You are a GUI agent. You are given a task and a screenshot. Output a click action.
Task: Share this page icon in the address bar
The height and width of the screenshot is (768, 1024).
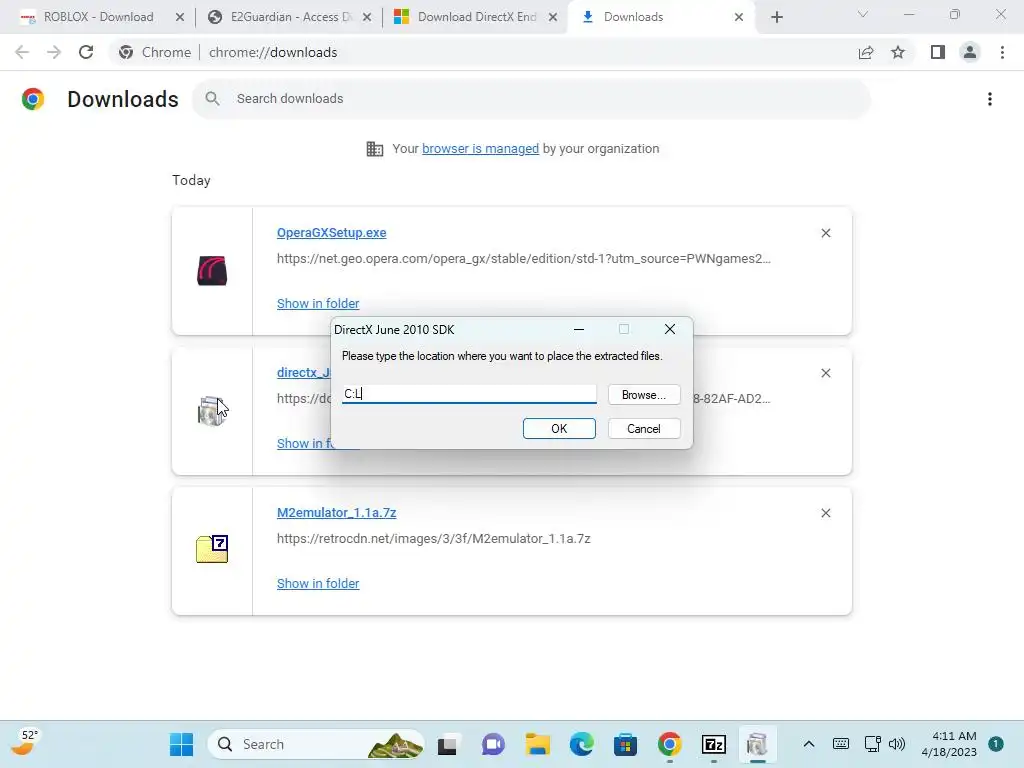tap(866, 52)
